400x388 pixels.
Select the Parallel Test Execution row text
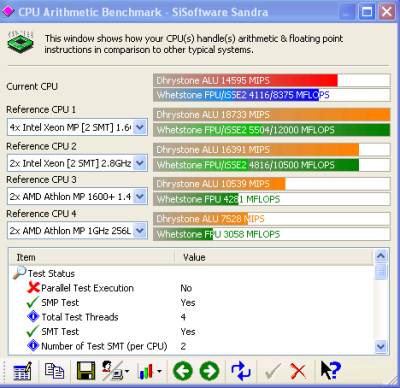pos(87,288)
